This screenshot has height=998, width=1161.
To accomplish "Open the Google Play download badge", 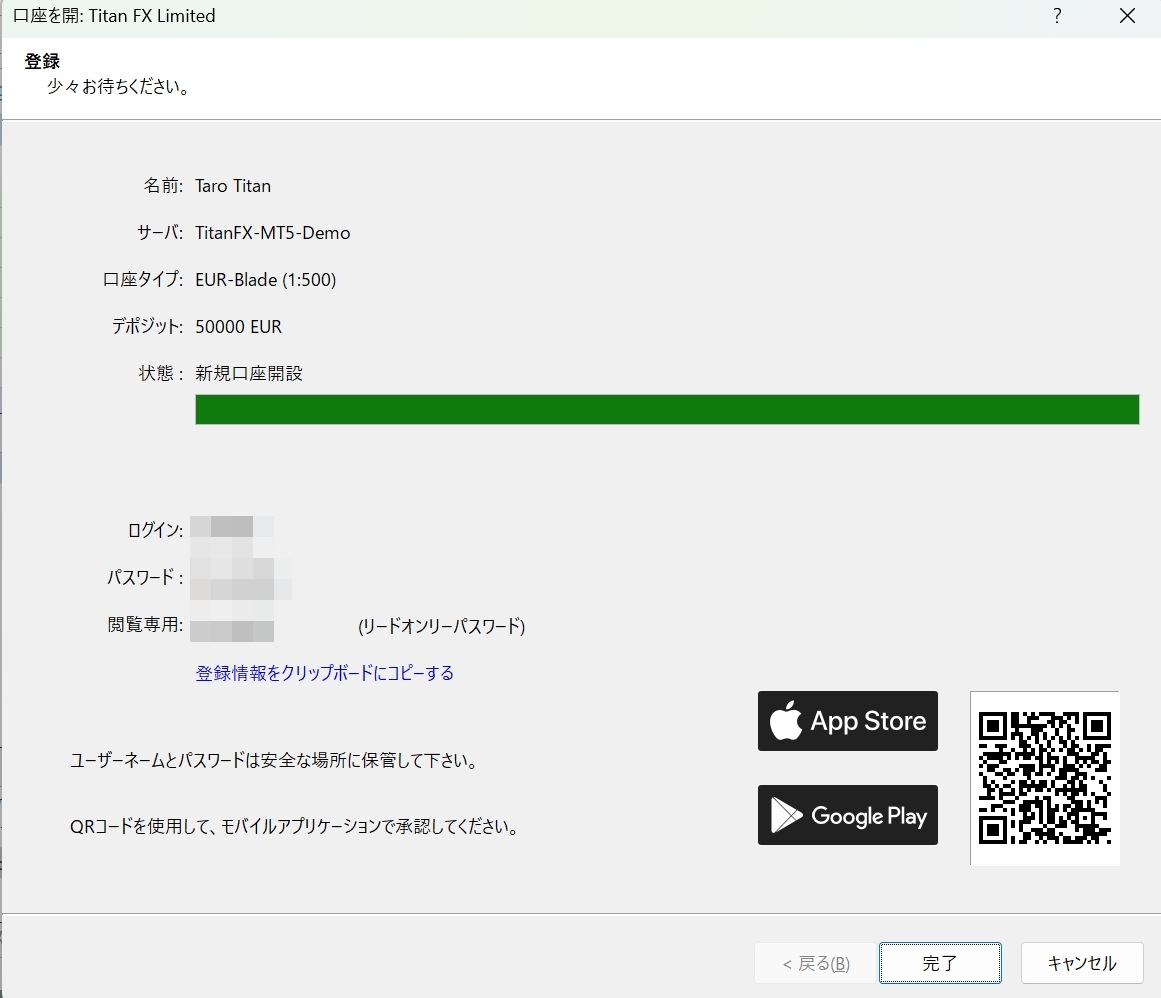I will point(848,815).
